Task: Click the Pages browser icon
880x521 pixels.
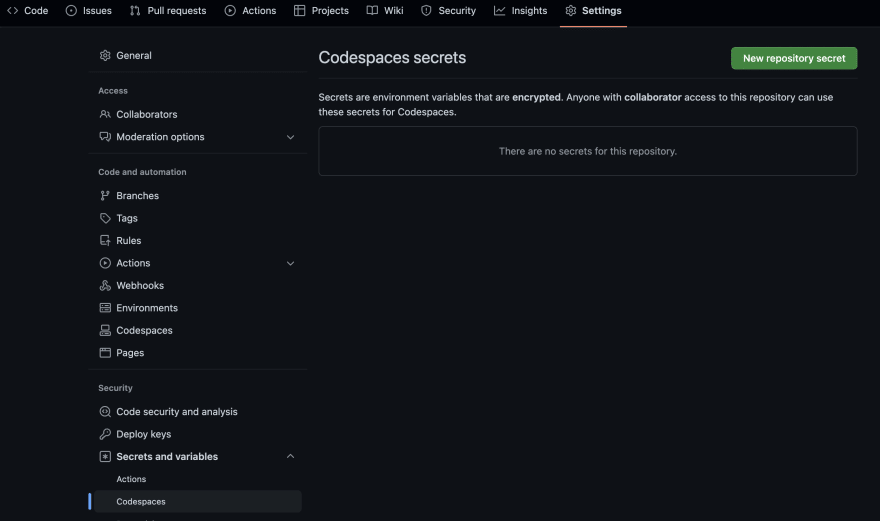Action: click(105, 353)
